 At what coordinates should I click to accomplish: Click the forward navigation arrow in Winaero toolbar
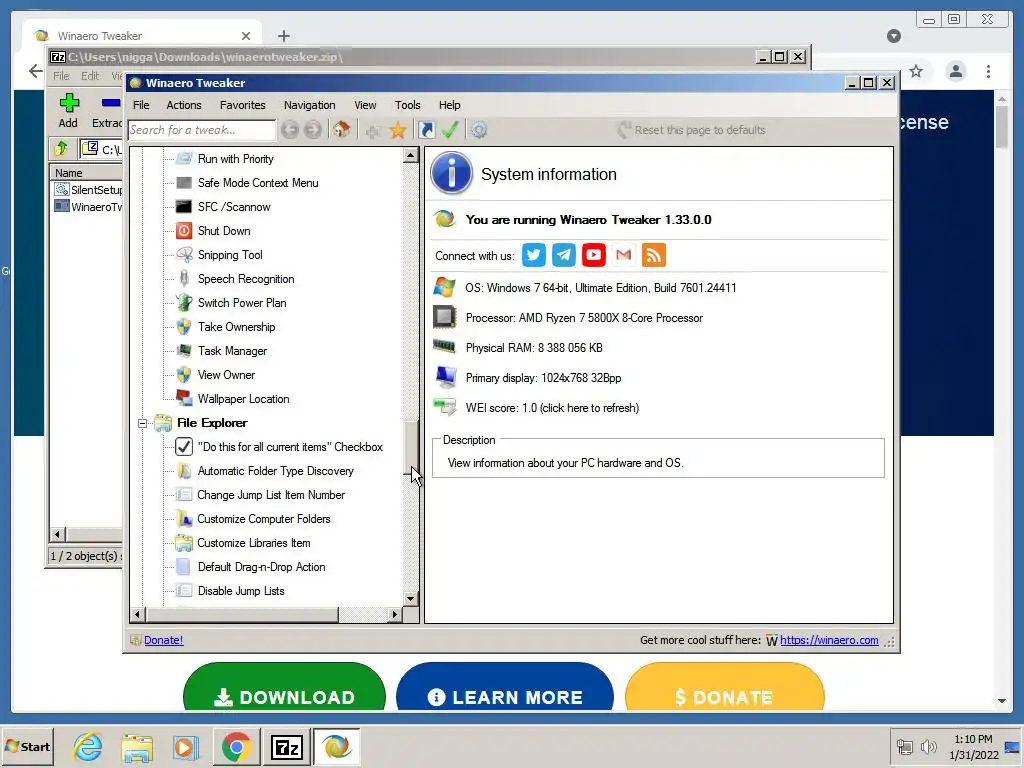[x=313, y=130]
